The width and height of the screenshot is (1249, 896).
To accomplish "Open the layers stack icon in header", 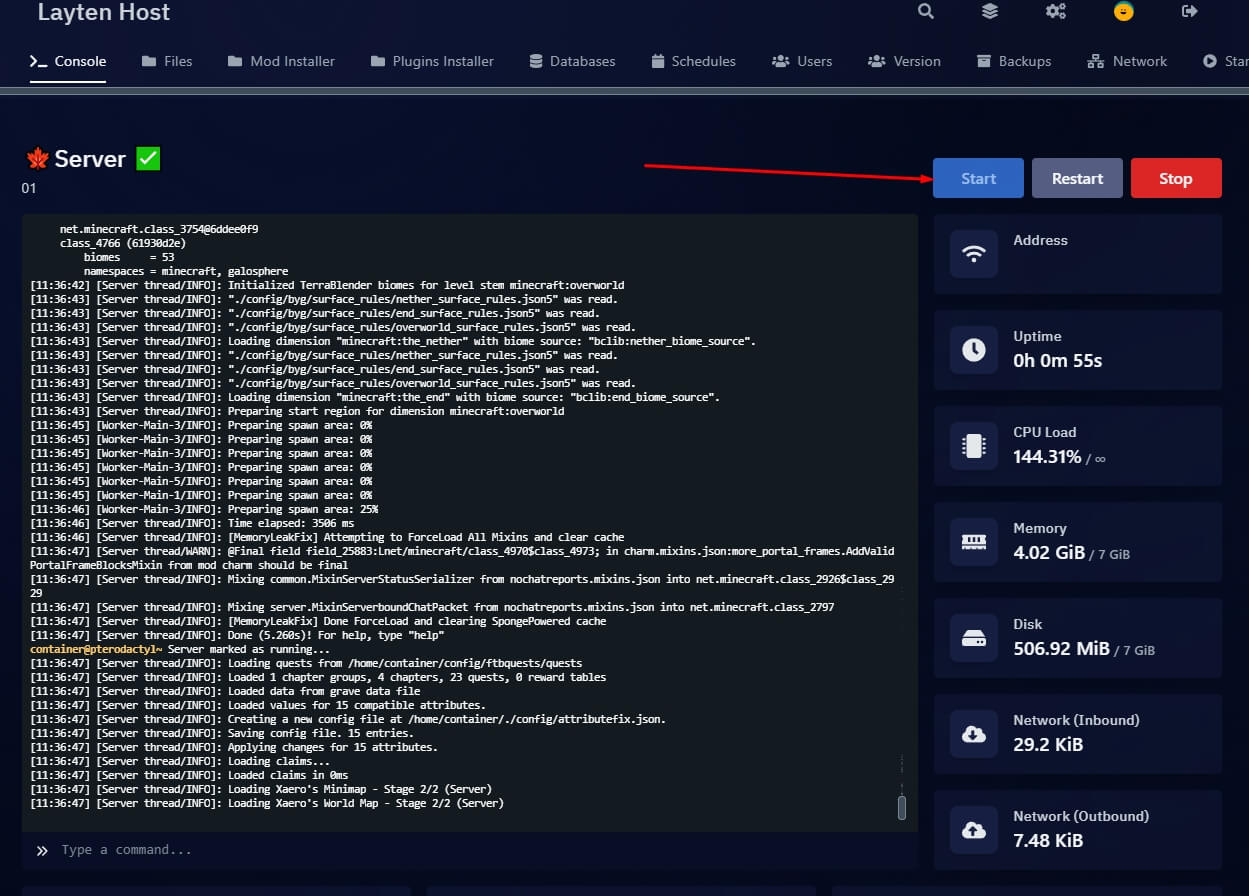I will click(990, 11).
